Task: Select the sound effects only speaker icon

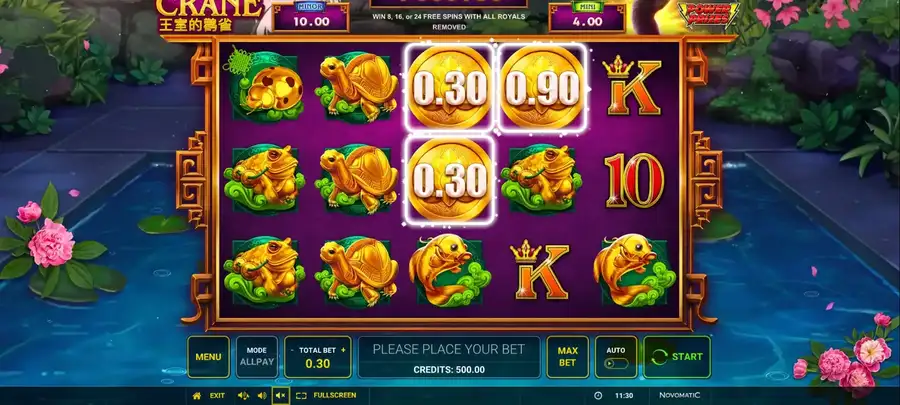Action: (262, 396)
